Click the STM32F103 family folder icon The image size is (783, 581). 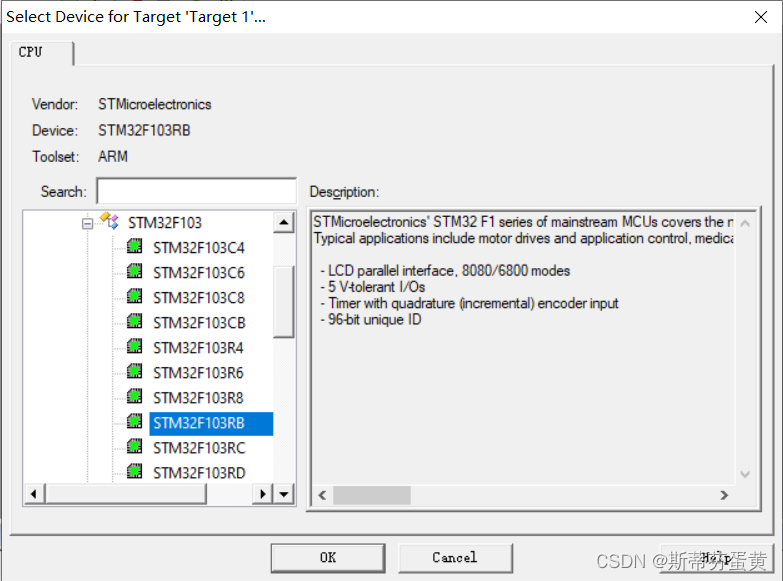coord(109,220)
